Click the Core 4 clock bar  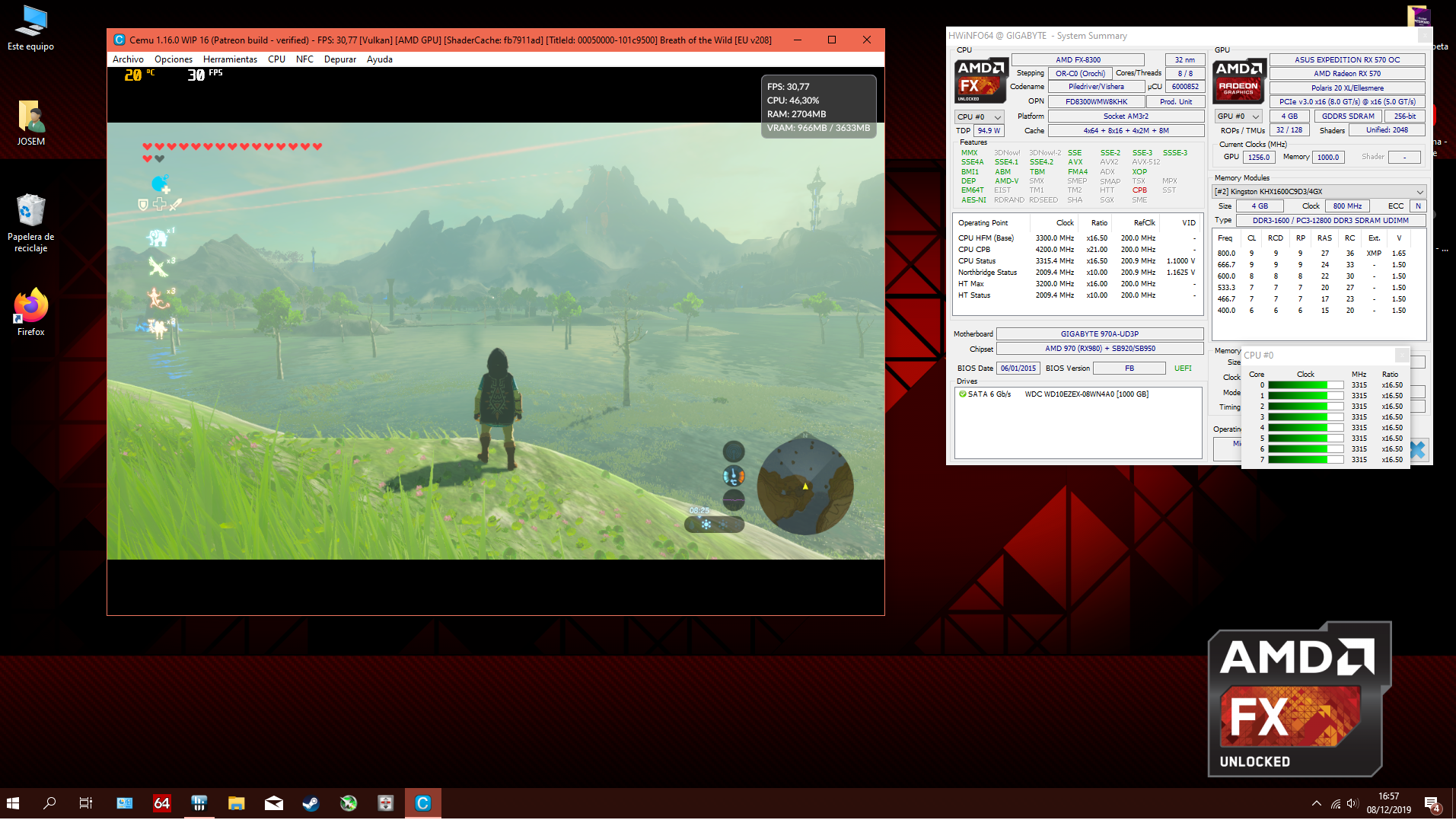(1305, 428)
